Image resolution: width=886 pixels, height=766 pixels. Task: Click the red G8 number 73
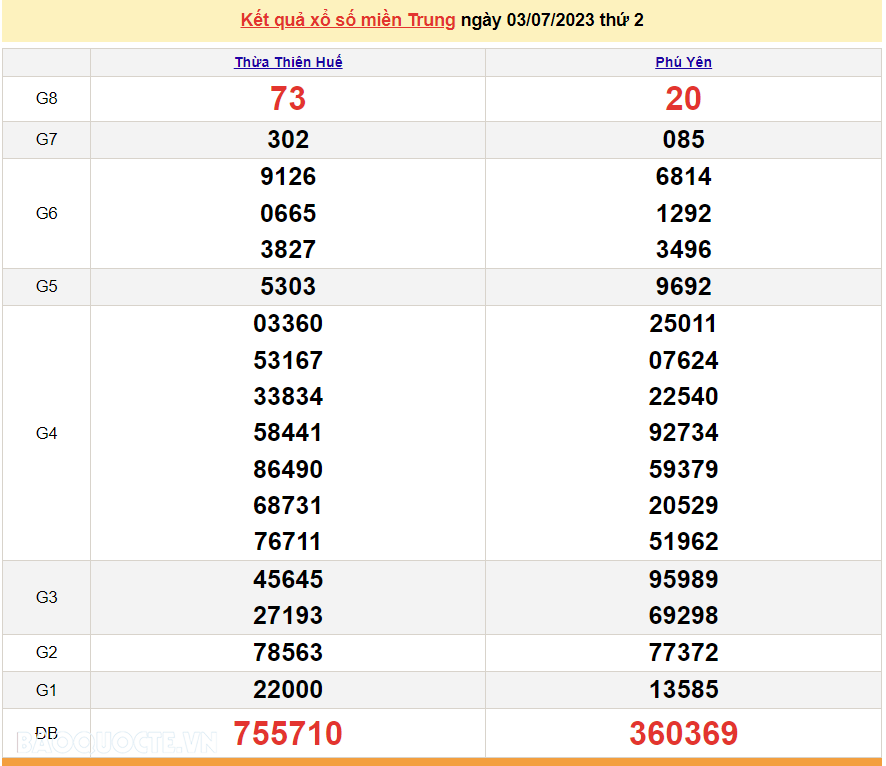(x=288, y=99)
